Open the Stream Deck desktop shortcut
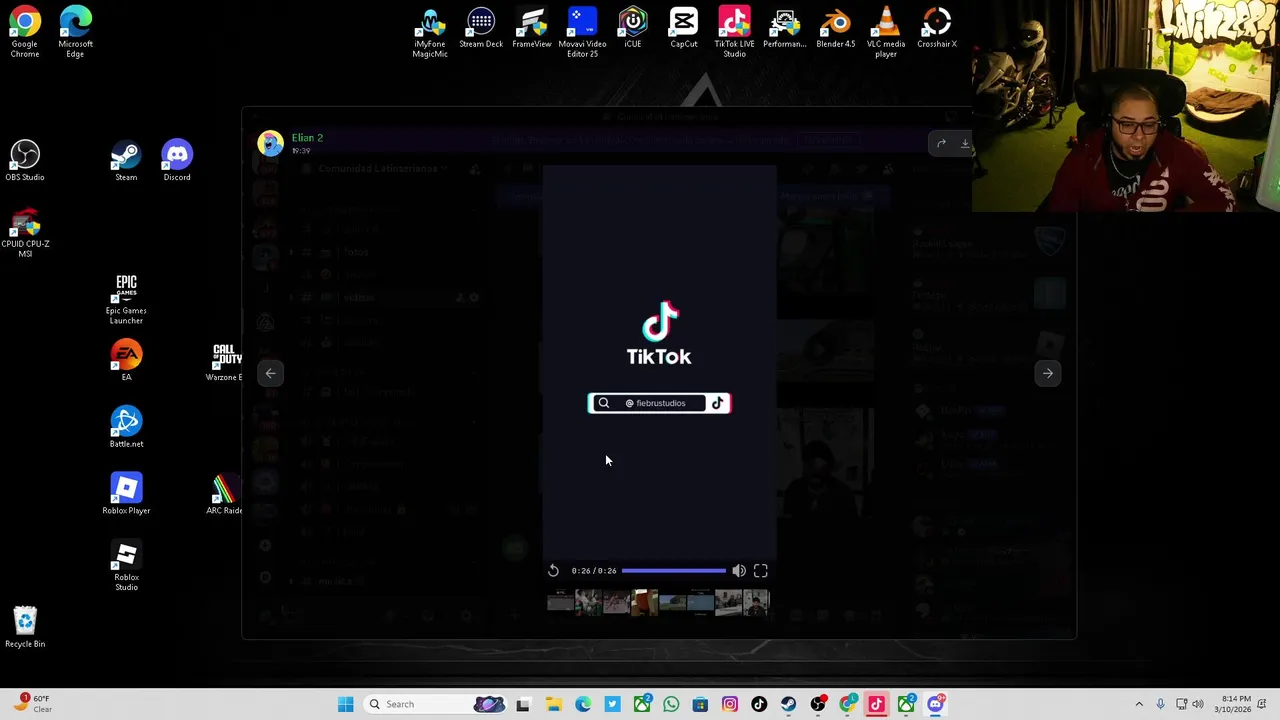 (481, 27)
